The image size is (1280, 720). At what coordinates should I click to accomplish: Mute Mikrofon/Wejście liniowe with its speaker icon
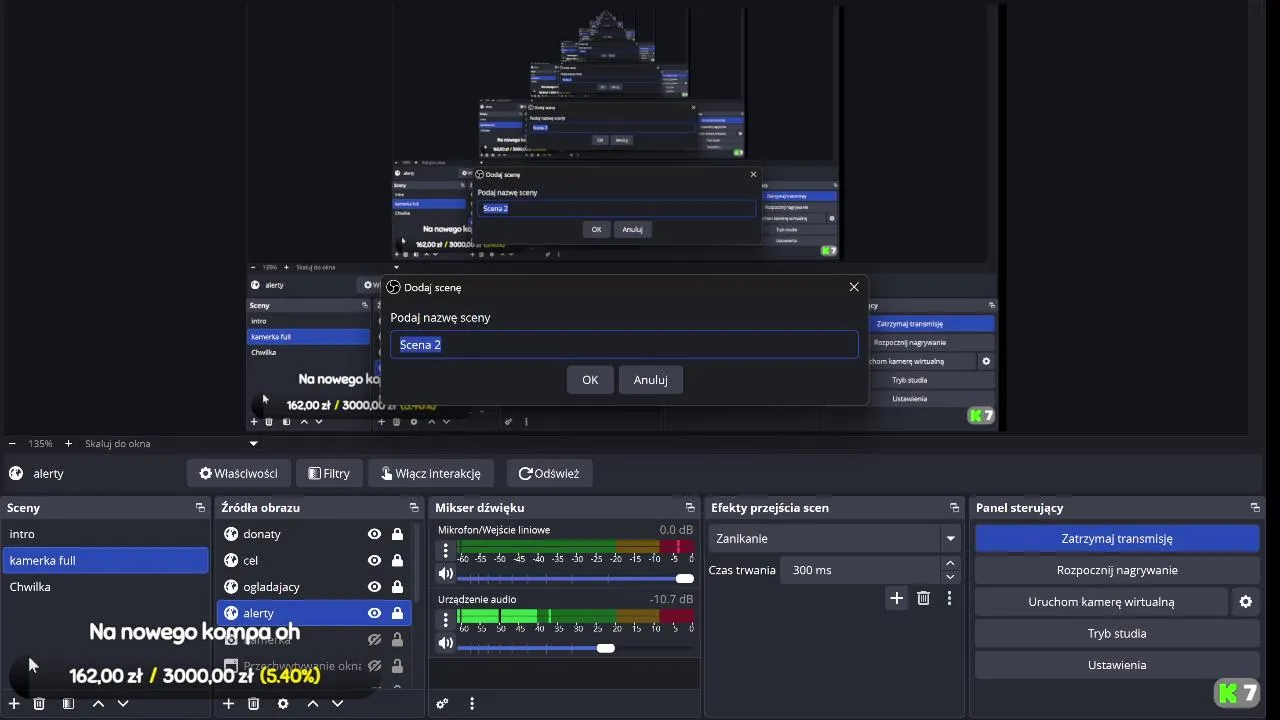click(446, 574)
